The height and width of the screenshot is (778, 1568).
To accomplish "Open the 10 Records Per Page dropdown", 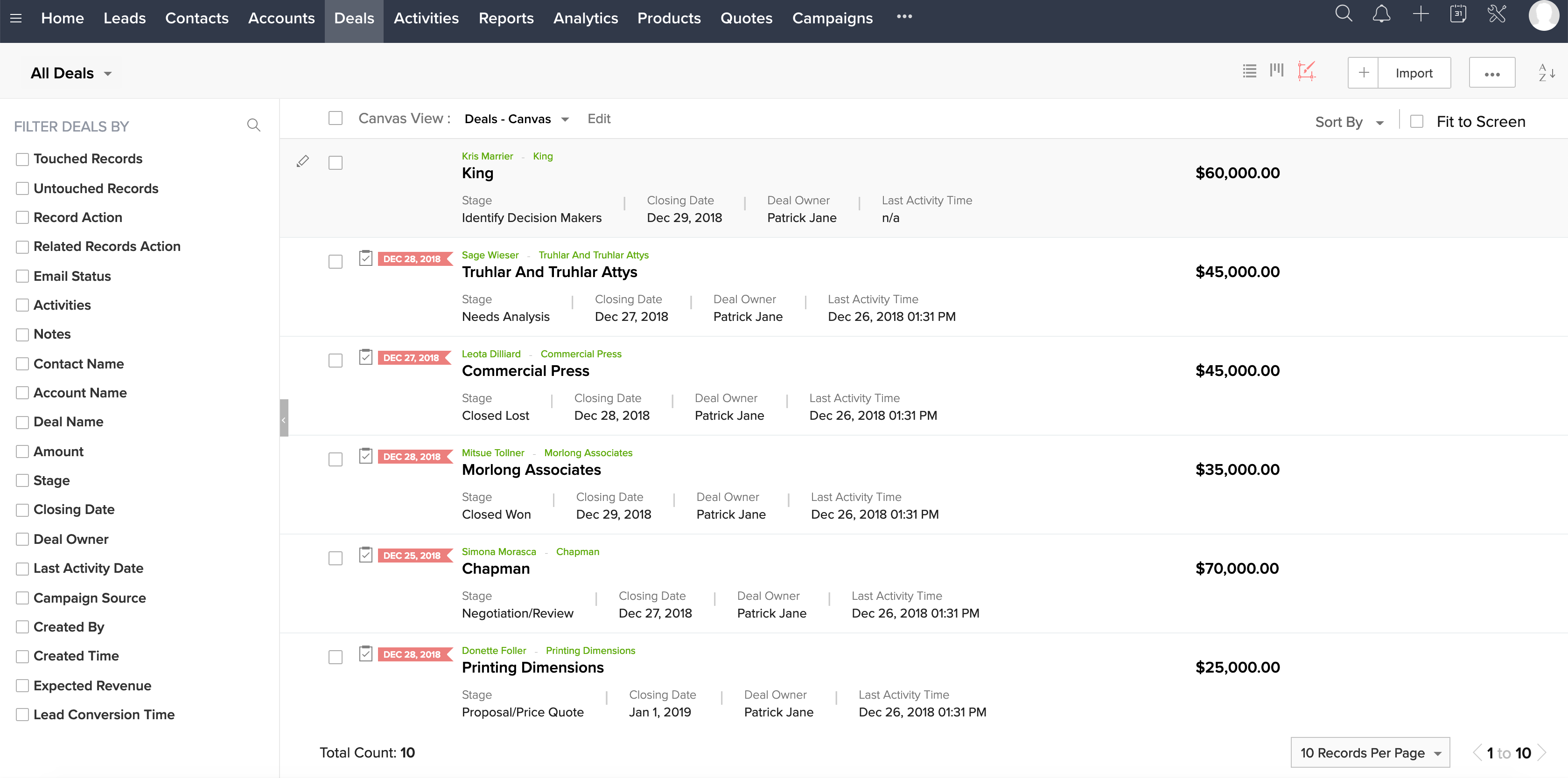I will tap(1370, 752).
